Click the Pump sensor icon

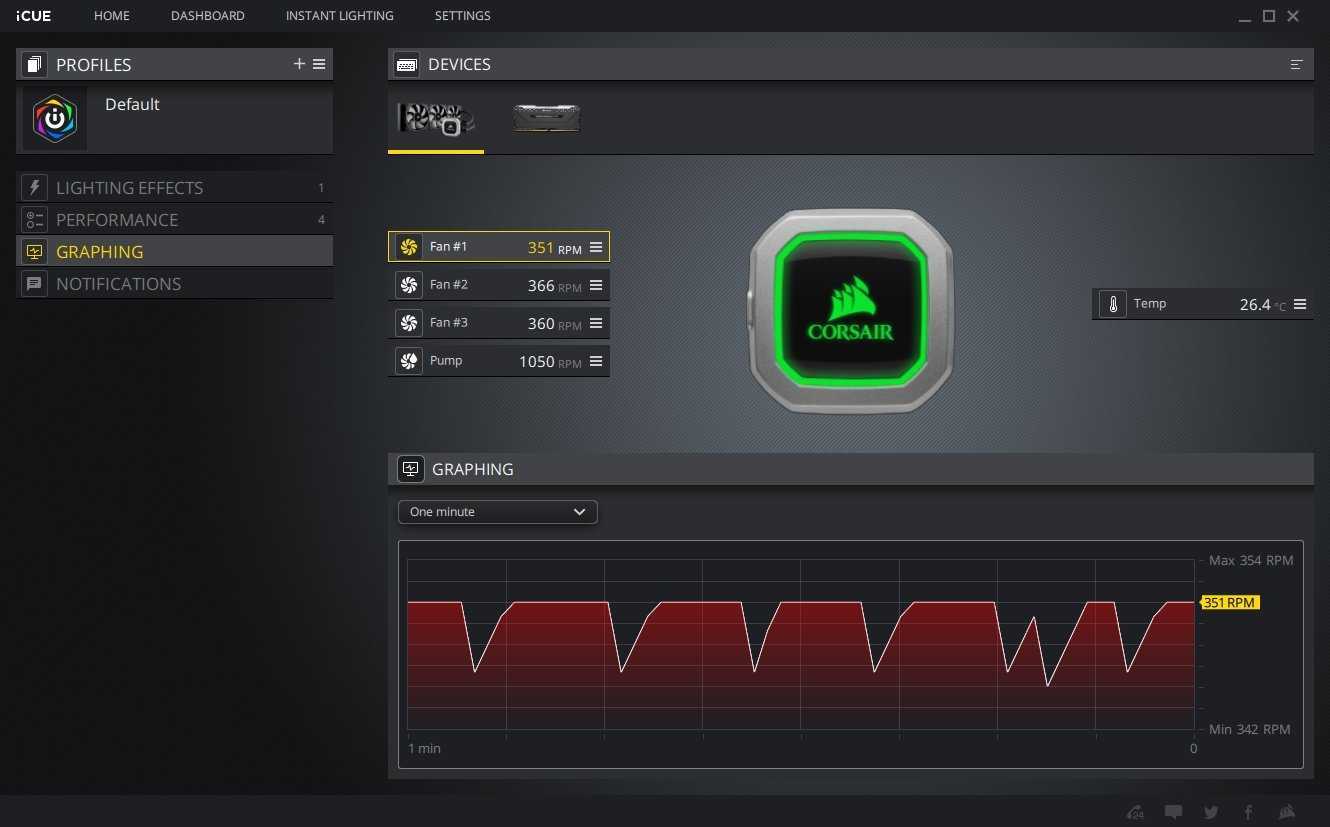pyautogui.click(x=408, y=361)
